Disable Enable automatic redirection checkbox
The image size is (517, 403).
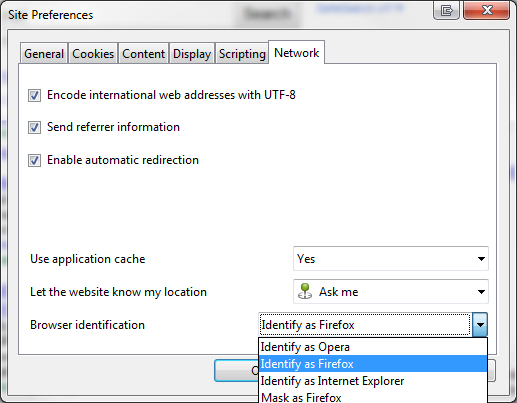pos(34,160)
